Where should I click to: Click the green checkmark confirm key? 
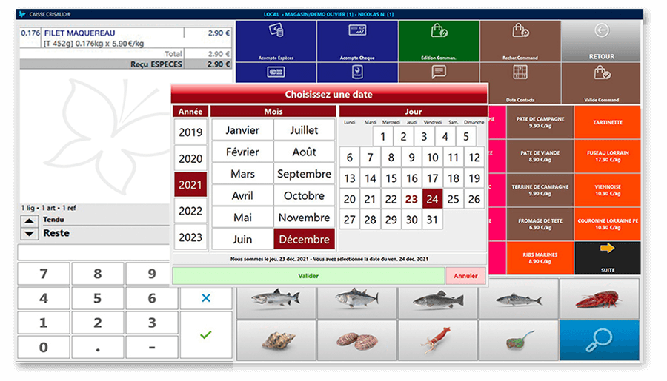pyautogui.click(x=206, y=335)
